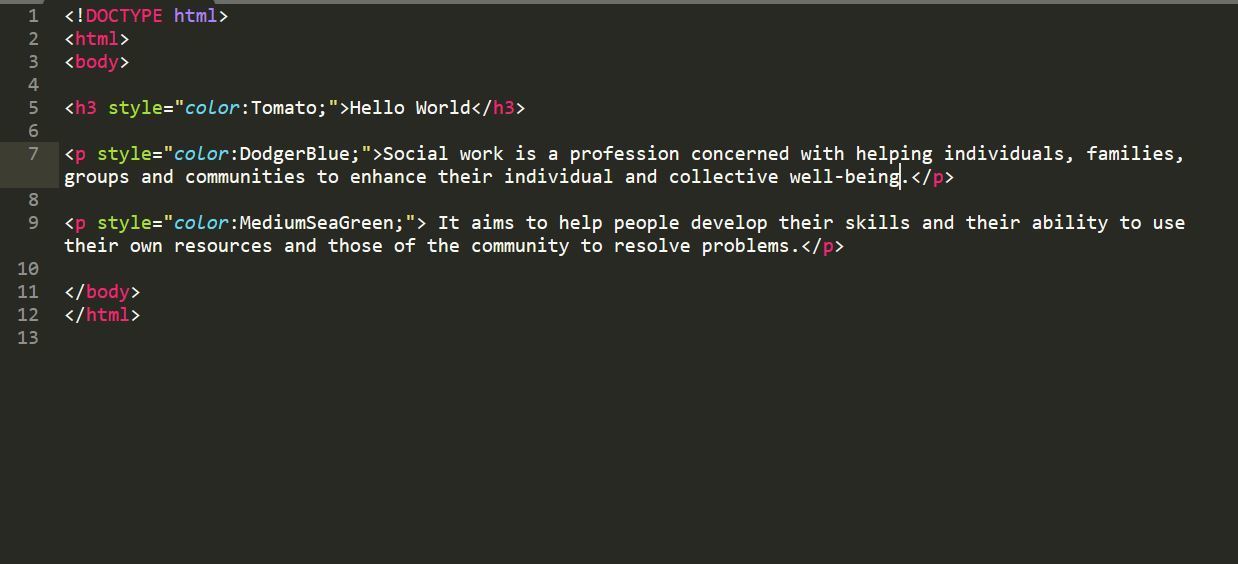The width and height of the screenshot is (1238, 564).
Task: Place cursor in the Hello World text
Action: (409, 108)
